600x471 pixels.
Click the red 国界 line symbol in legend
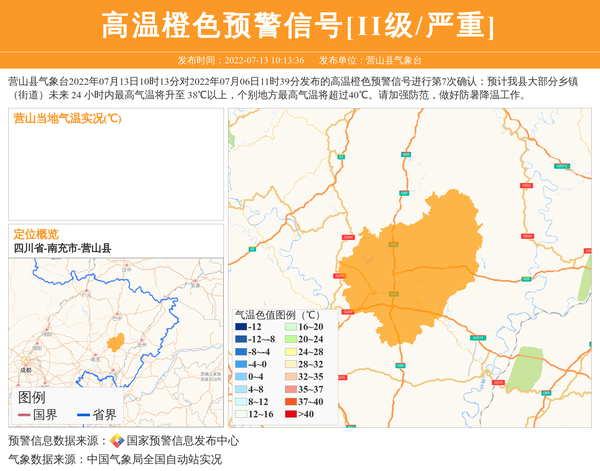(x=24, y=415)
